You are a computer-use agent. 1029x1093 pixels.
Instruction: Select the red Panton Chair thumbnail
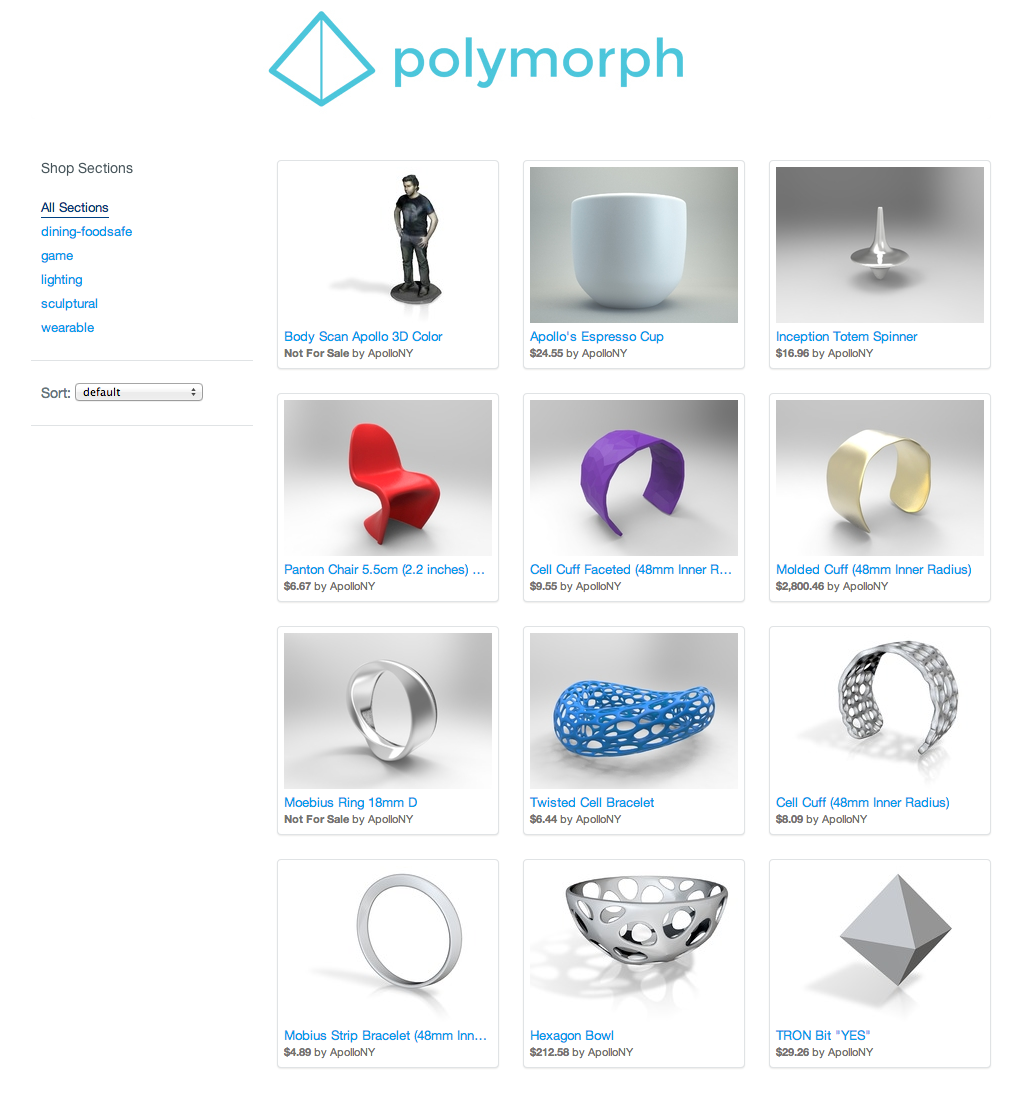coord(388,477)
